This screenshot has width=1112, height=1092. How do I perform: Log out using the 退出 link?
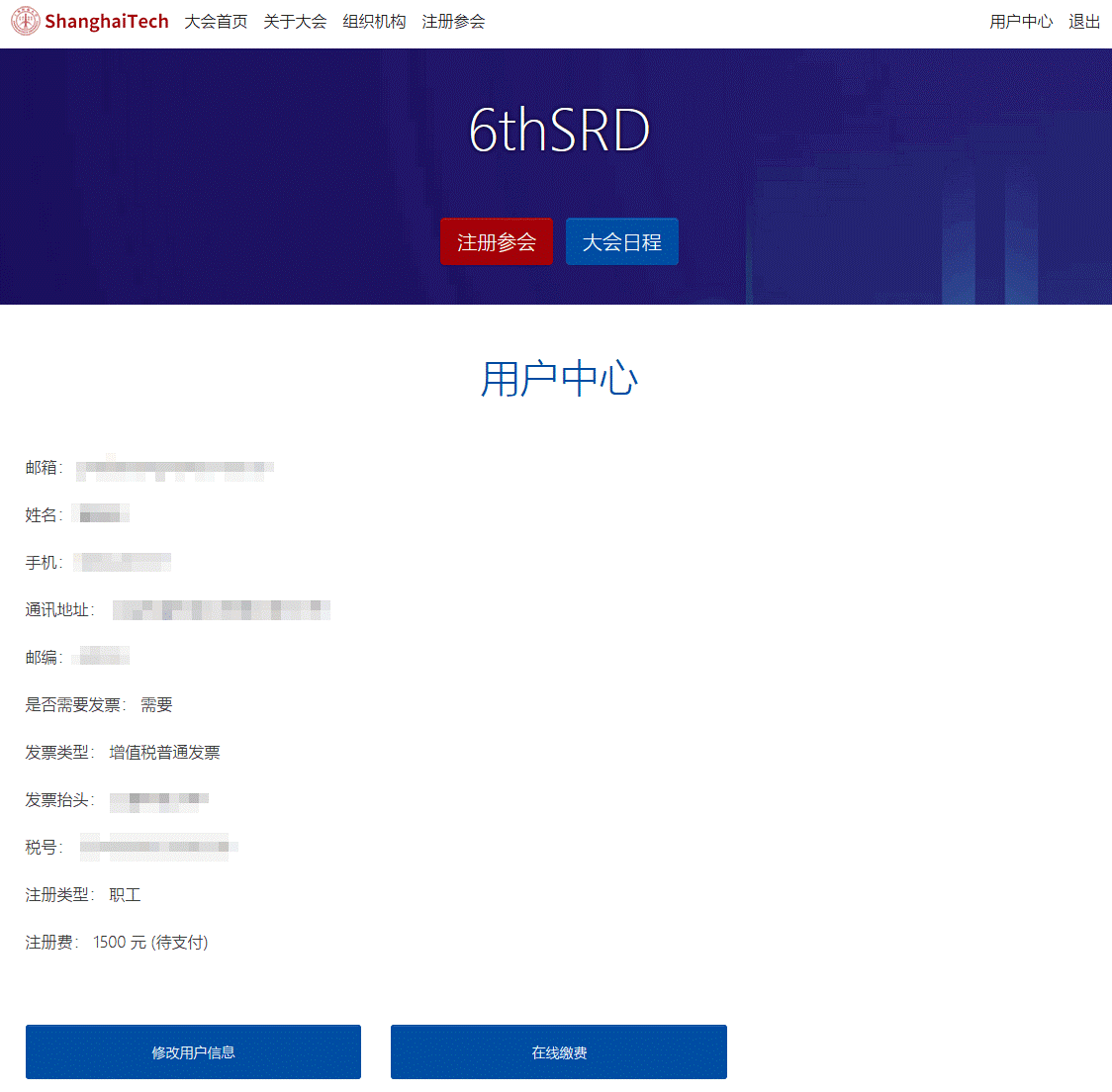(x=1084, y=22)
